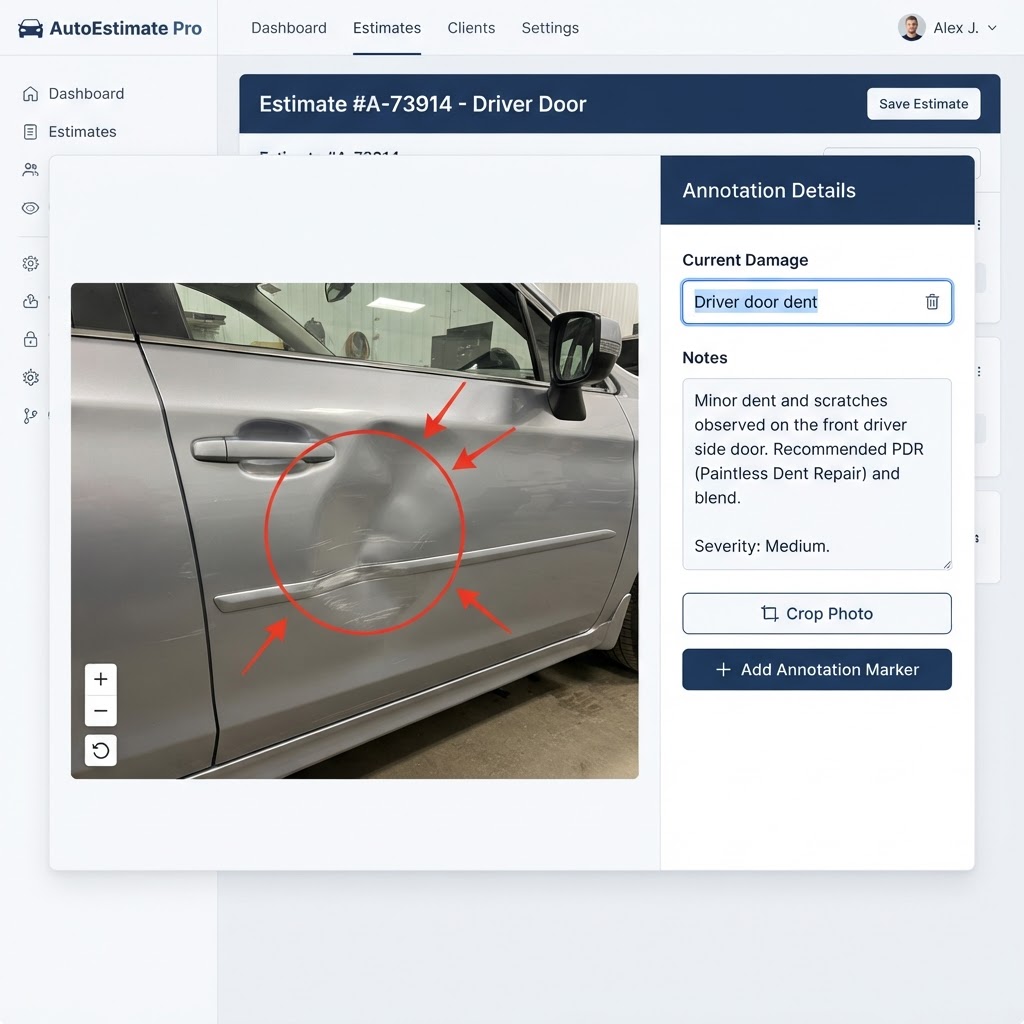The height and width of the screenshot is (1024, 1024).
Task: Open the upper three-dot menu behind the panel
Action: pyautogui.click(x=978, y=225)
